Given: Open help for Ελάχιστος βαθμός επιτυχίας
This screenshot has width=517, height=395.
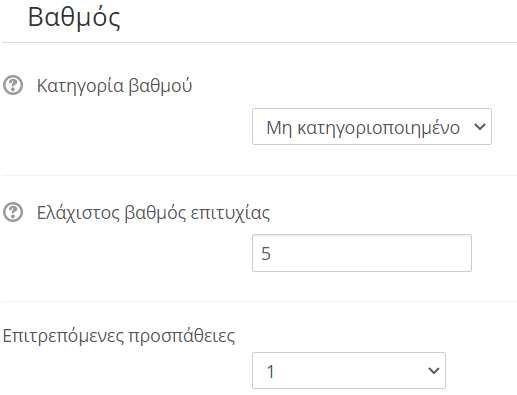Looking at the screenshot, I should click(x=13, y=212).
